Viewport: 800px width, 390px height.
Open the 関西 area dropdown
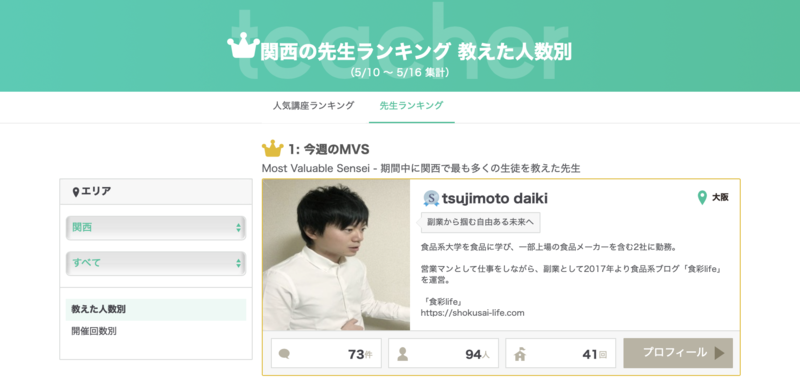(x=156, y=228)
